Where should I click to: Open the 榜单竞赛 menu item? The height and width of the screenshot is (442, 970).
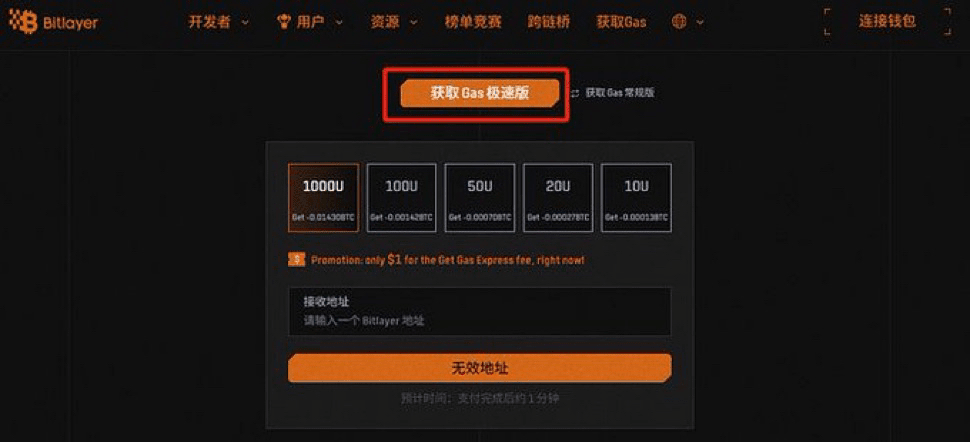(473, 22)
